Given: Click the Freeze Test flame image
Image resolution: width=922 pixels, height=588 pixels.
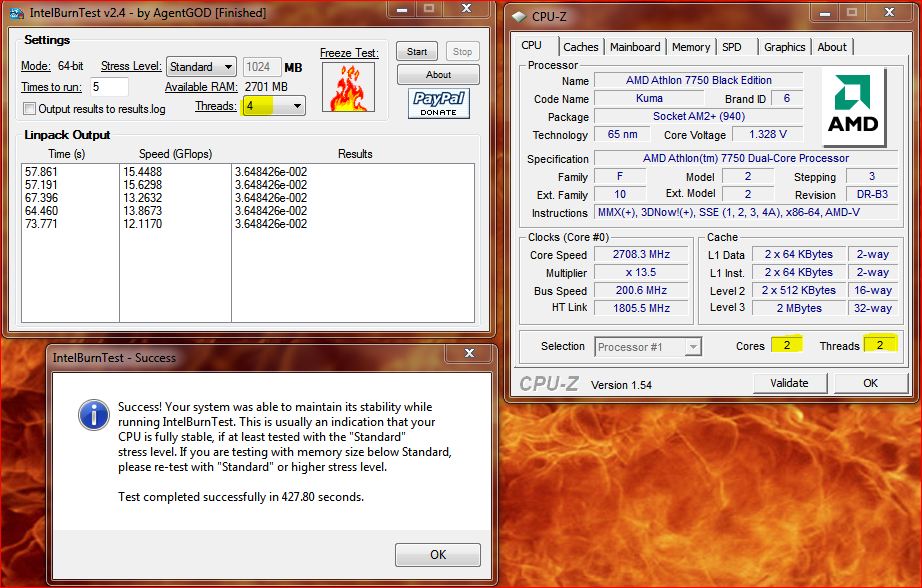Looking at the screenshot, I should [348, 87].
